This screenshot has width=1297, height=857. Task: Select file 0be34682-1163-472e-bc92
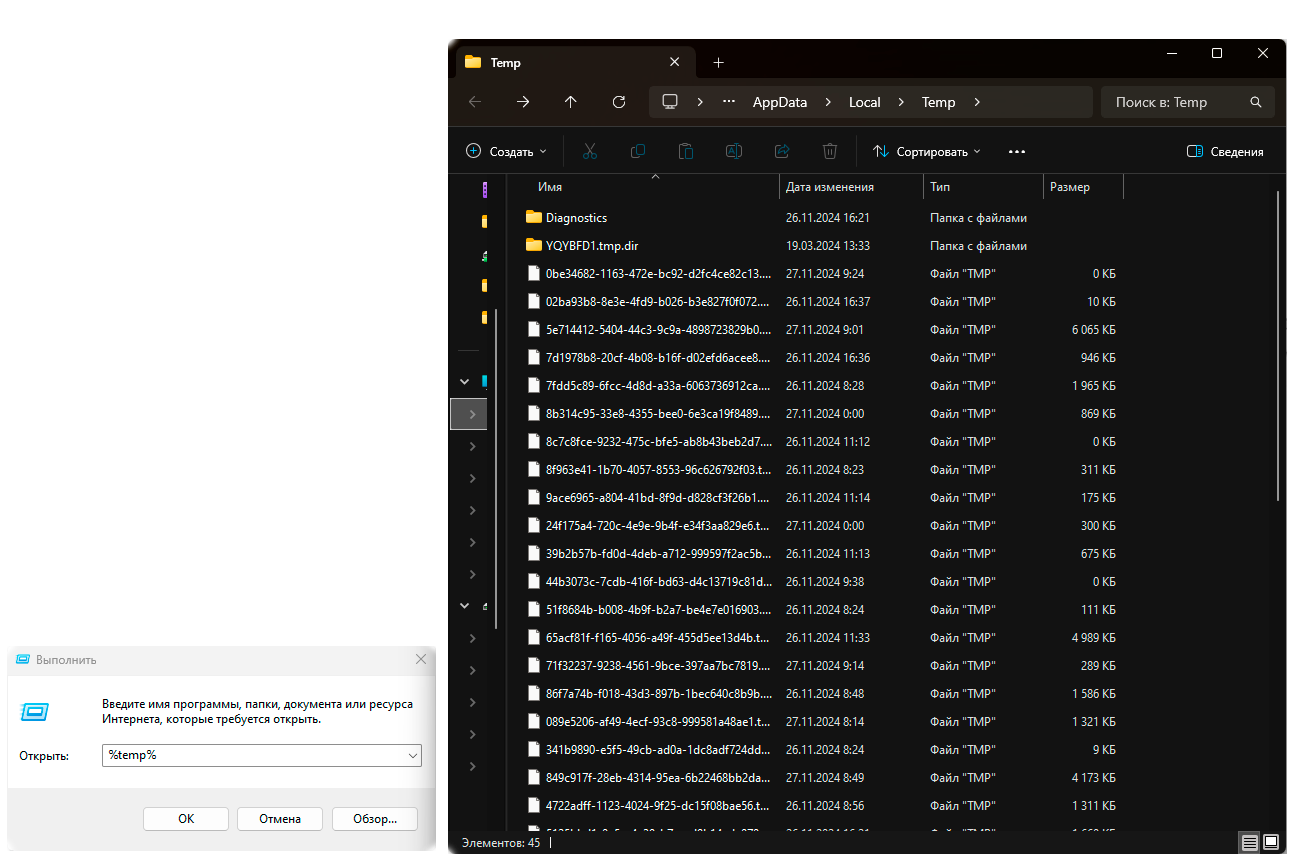tap(659, 273)
